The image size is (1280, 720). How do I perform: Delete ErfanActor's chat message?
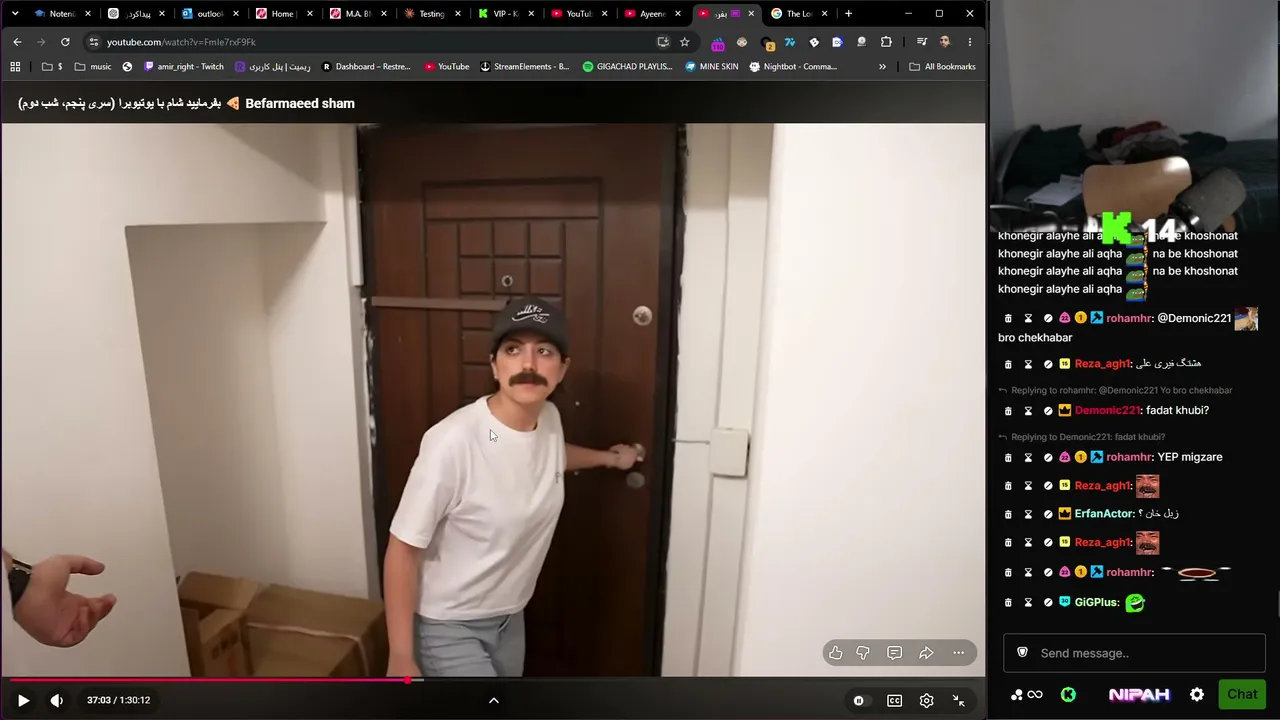pyautogui.click(x=1008, y=514)
